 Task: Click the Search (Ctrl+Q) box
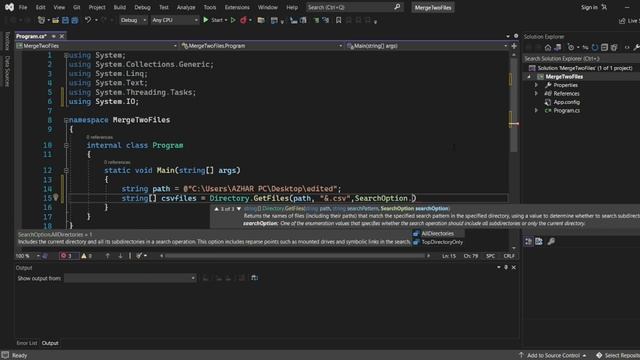(354, 7)
